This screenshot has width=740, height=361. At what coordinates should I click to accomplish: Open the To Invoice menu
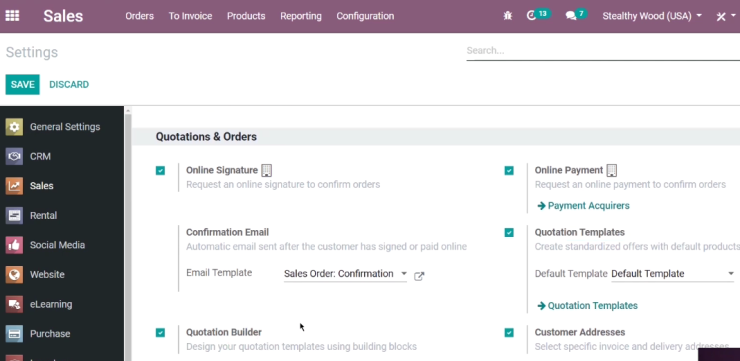[191, 16]
